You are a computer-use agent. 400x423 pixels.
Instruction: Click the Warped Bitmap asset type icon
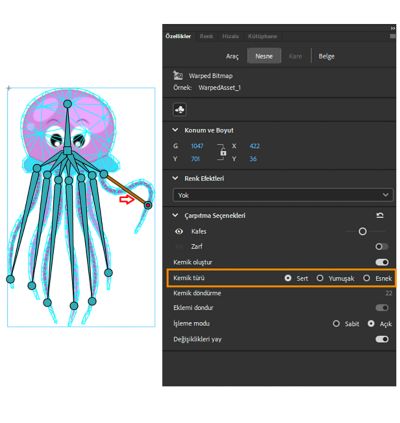click(x=178, y=76)
